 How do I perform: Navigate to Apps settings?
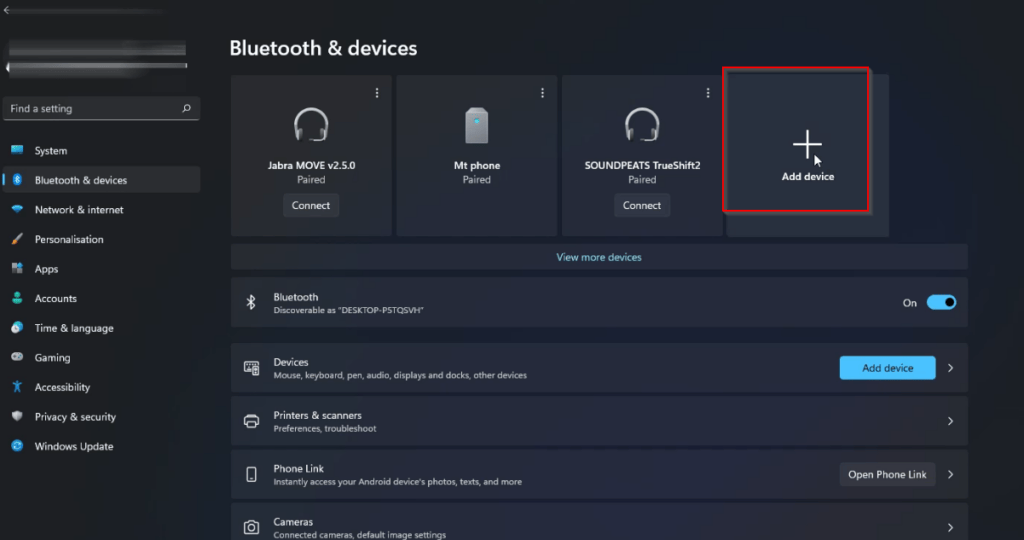pyautogui.click(x=101, y=268)
